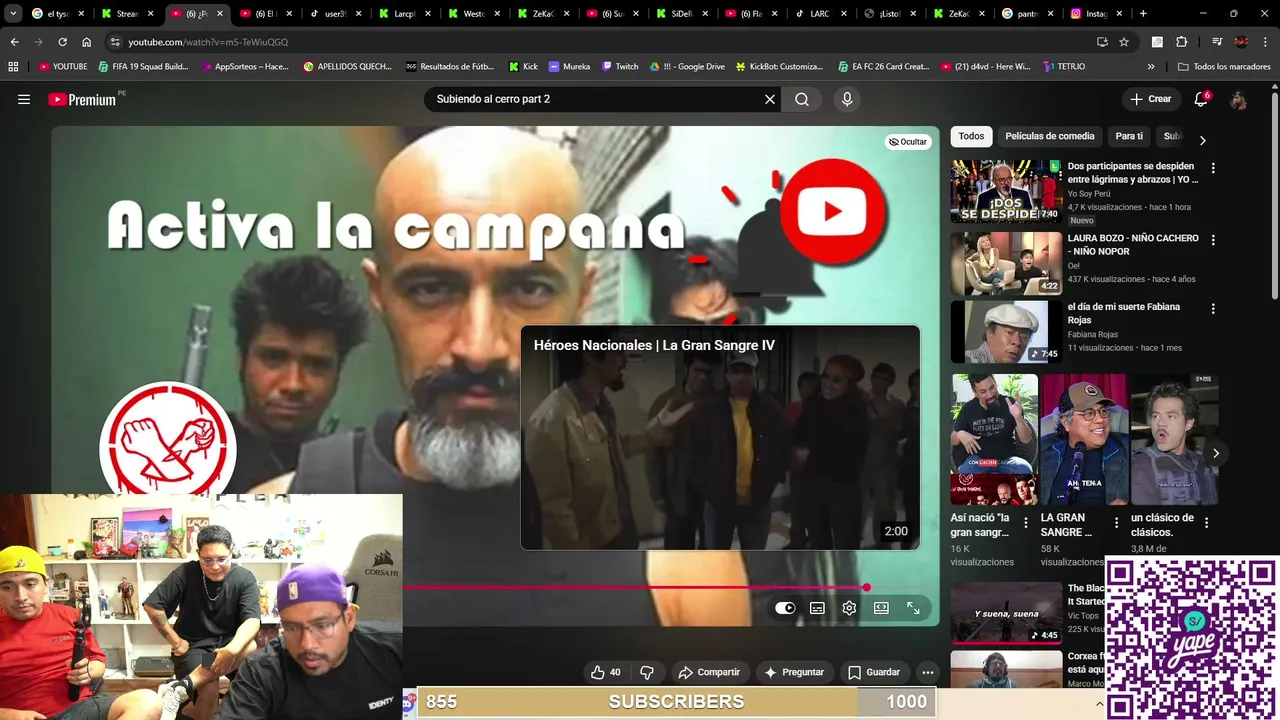Show hidden icons chevron in system tray
Image resolution: width=1280 pixels, height=720 pixels.
(x=1099, y=704)
